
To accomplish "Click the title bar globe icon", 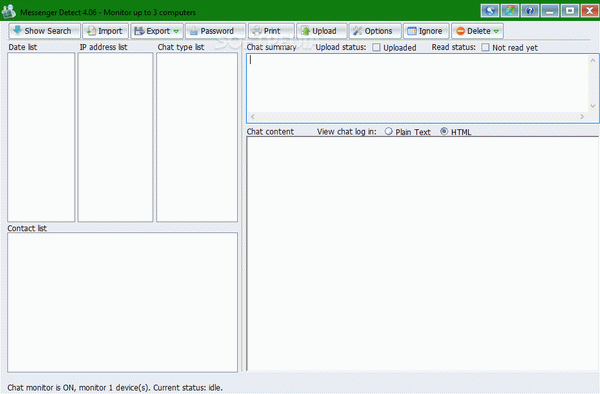I will point(490,10).
